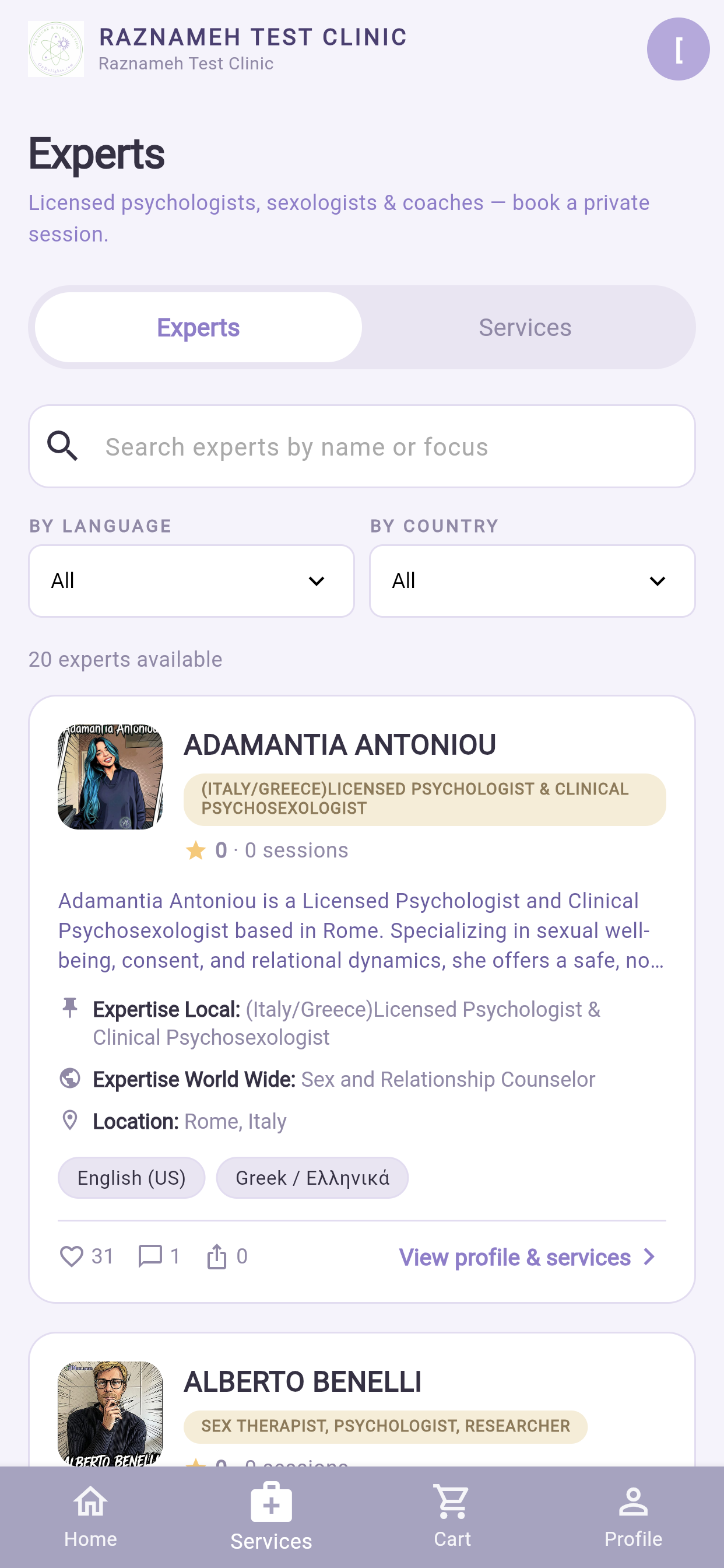Like Adamantia Antoniou with the heart icon
This screenshot has width=724, height=1568.
pyautogui.click(x=71, y=1256)
